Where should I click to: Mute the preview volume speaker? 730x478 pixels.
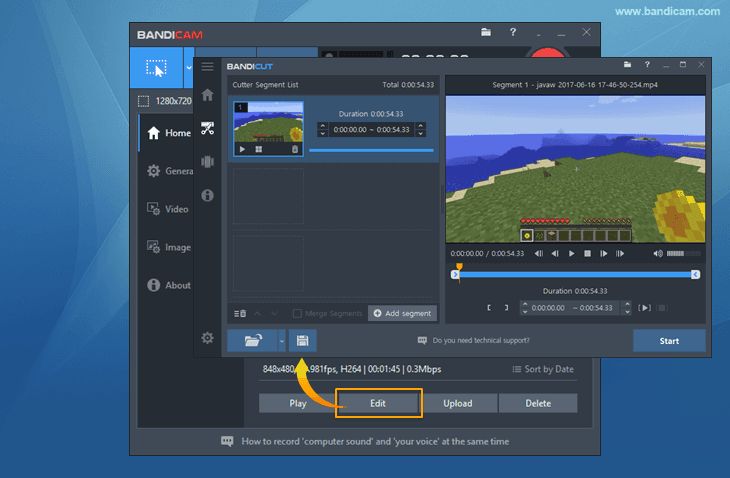[658, 254]
